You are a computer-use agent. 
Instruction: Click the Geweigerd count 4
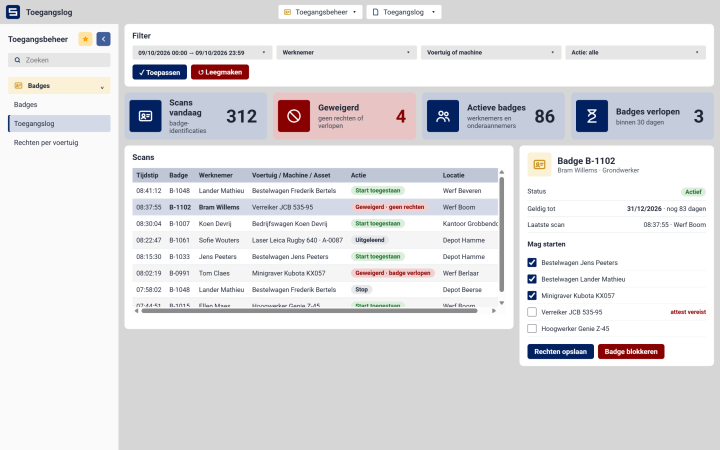401,116
